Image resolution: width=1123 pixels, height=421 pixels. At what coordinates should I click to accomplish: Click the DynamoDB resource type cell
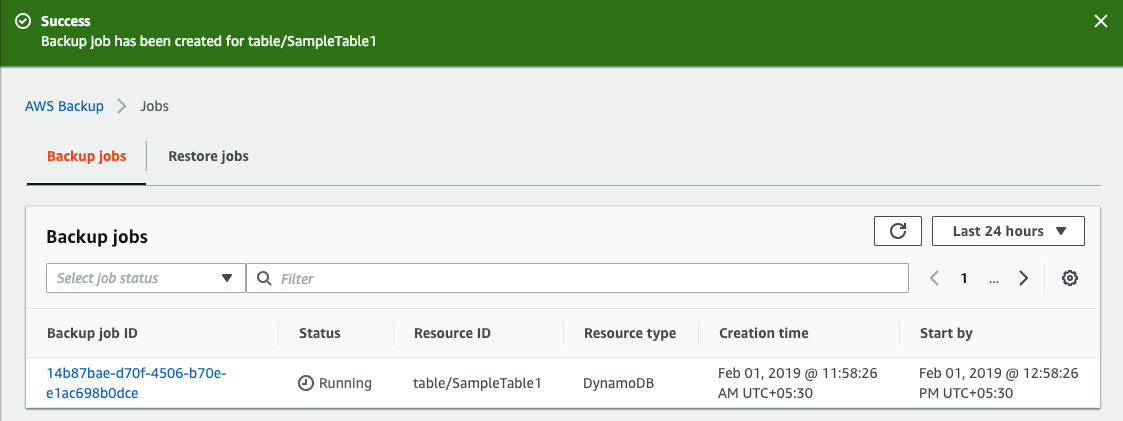click(x=618, y=383)
